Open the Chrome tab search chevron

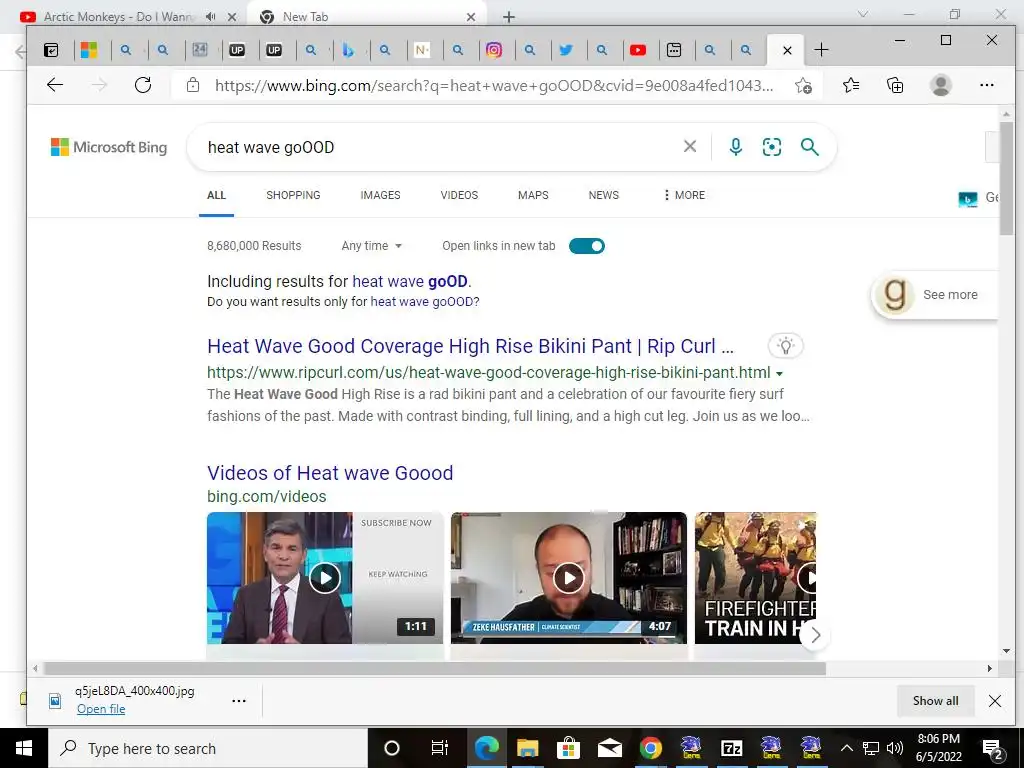point(863,14)
